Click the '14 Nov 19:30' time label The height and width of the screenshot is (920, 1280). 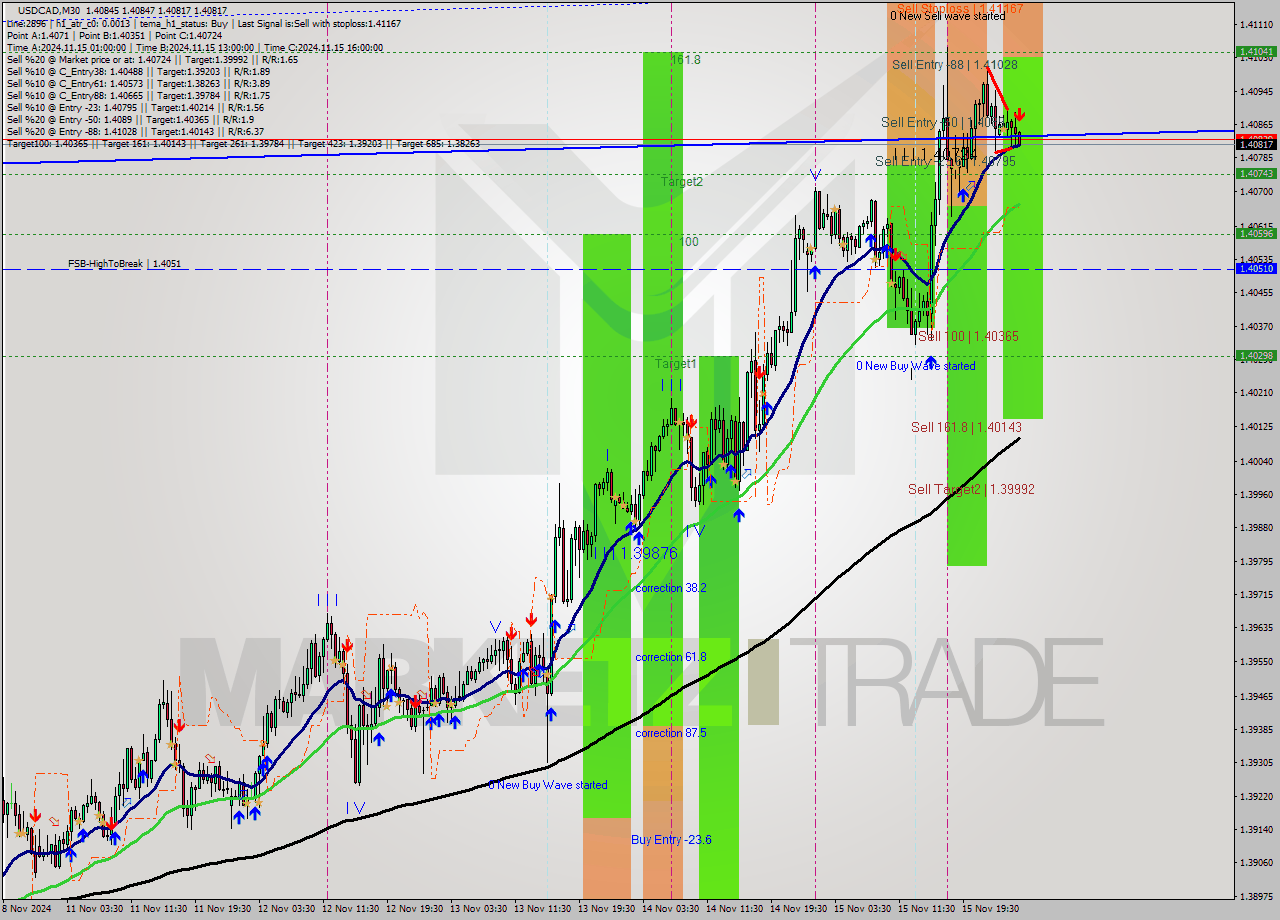coord(798,909)
